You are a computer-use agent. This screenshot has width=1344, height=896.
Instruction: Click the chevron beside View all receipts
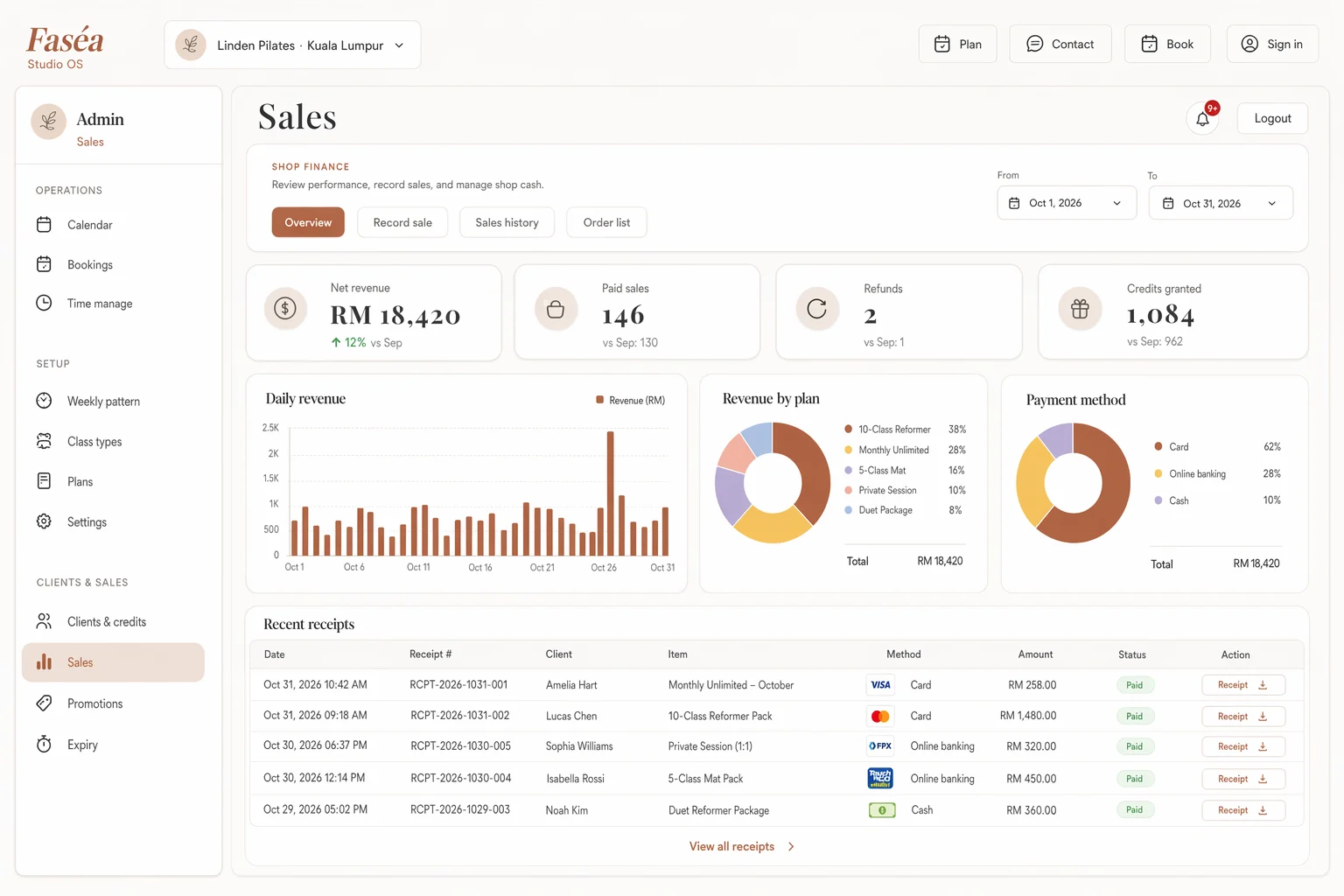tap(791, 846)
